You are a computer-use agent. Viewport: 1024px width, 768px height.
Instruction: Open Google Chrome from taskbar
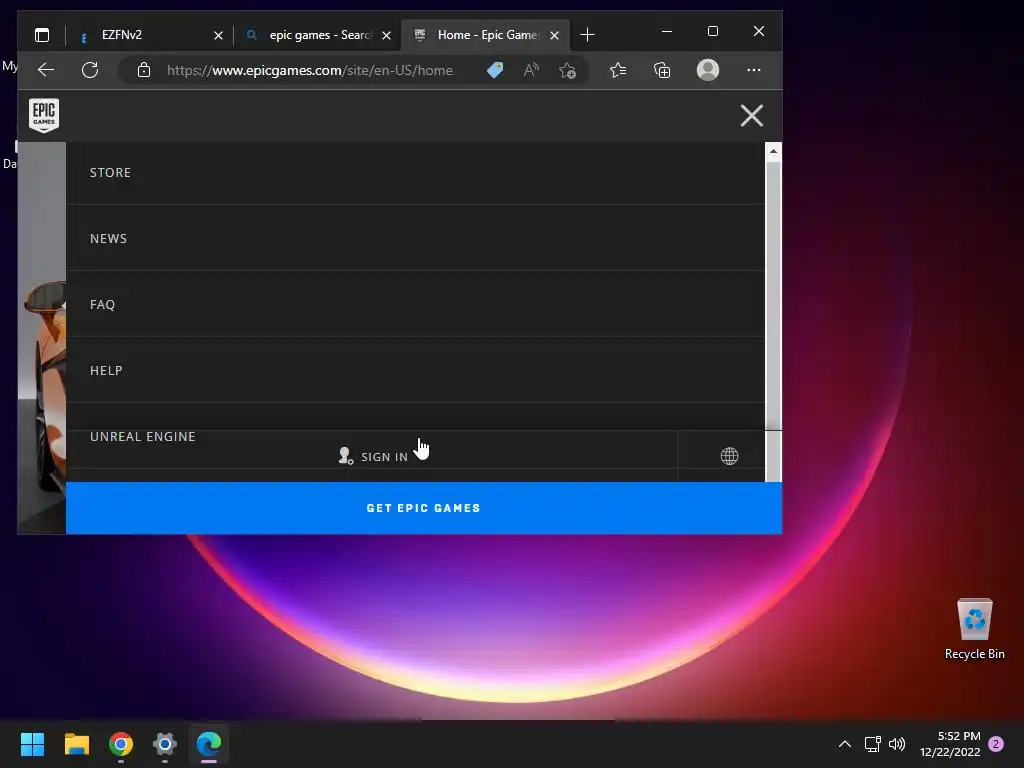tap(121, 744)
